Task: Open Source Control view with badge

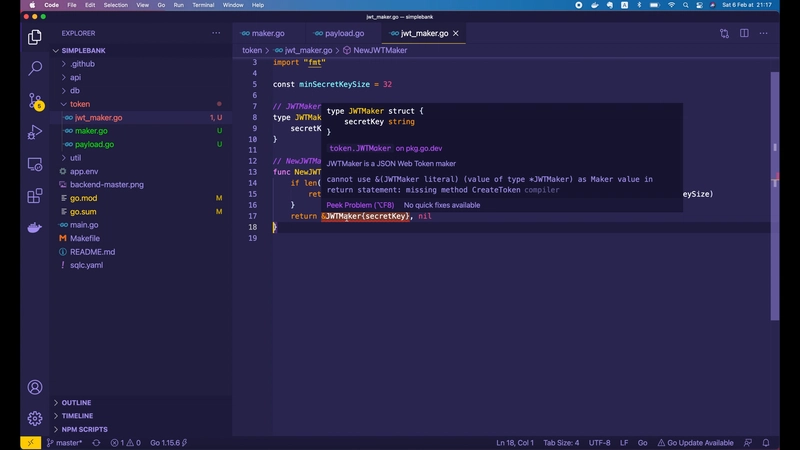Action: pos(35,100)
